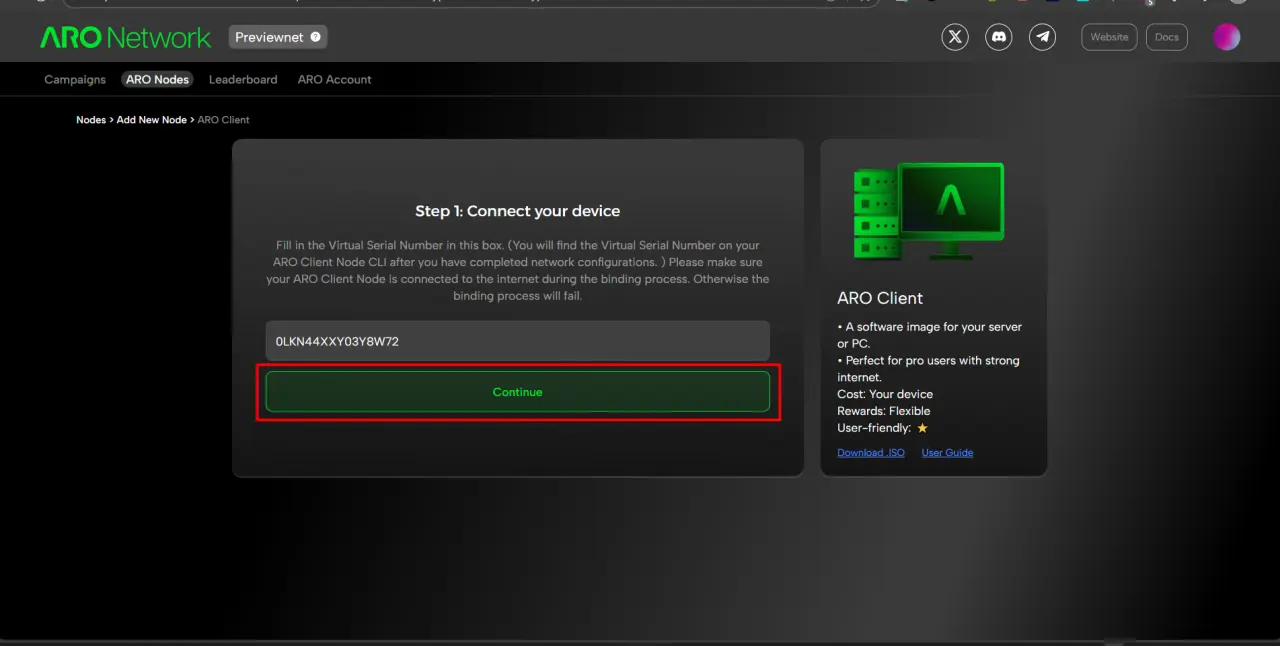1280x646 pixels.
Task: Click the Add New Node breadcrumb
Action: tap(151, 119)
